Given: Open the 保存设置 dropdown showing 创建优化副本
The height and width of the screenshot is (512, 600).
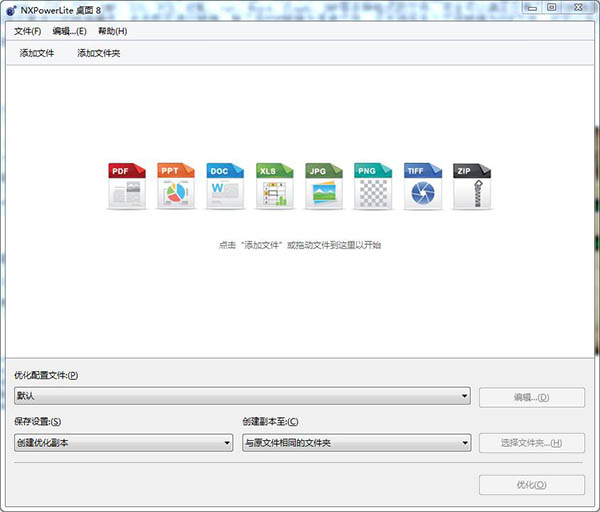Looking at the screenshot, I should click(123, 443).
